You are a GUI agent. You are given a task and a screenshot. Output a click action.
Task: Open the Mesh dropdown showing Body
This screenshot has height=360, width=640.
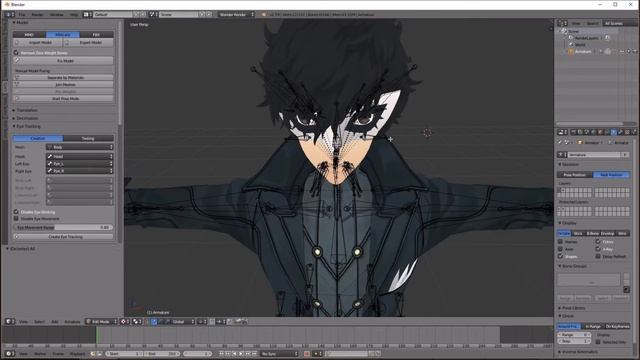pos(80,147)
